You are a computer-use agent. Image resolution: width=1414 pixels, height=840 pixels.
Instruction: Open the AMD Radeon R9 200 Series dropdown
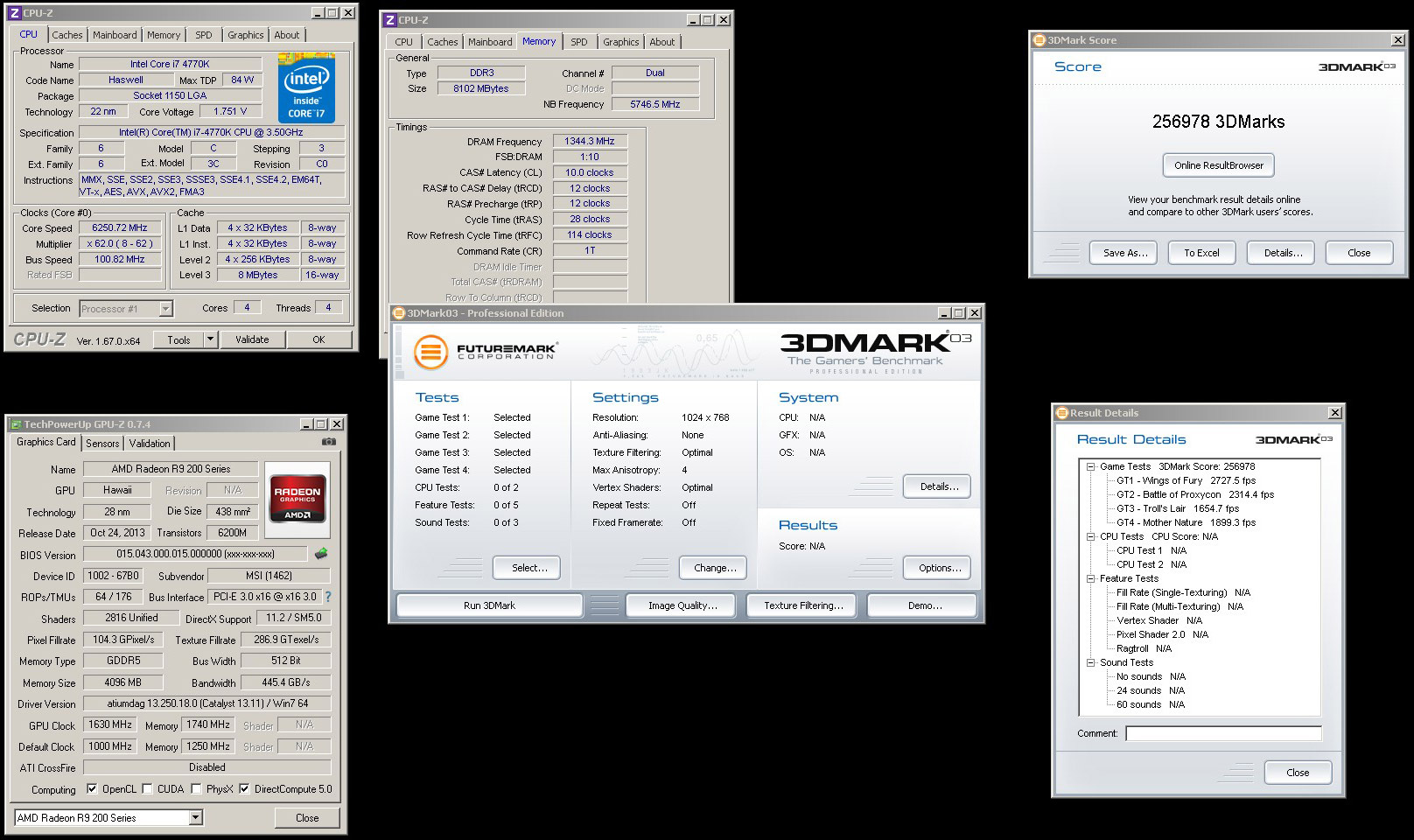click(195, 817)
